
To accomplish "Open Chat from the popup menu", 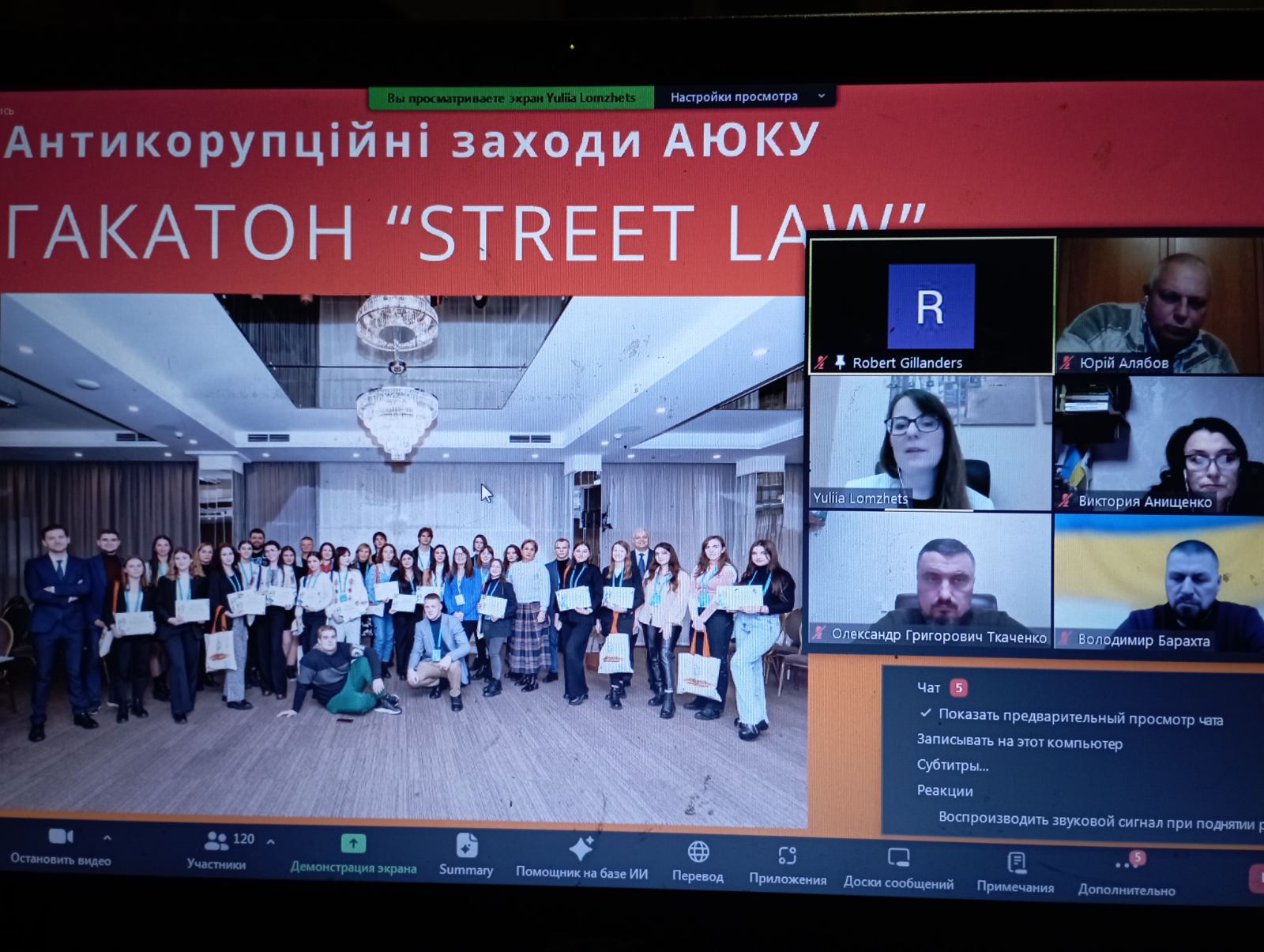I will click(x=928, y=688).
